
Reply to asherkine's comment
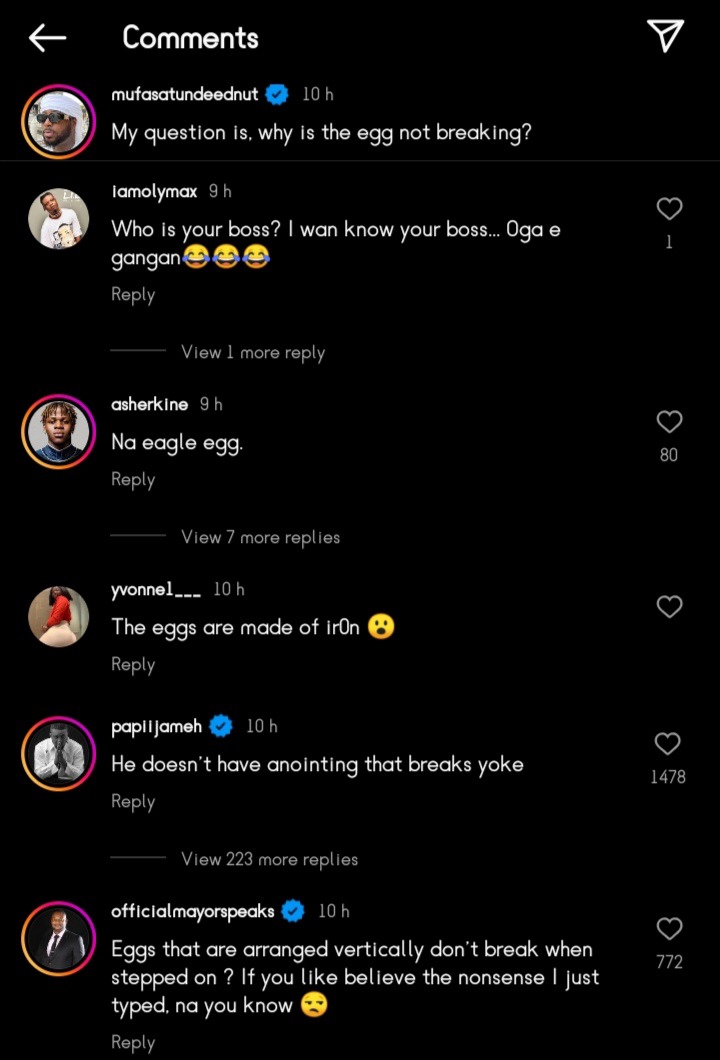tap(133, 480)
